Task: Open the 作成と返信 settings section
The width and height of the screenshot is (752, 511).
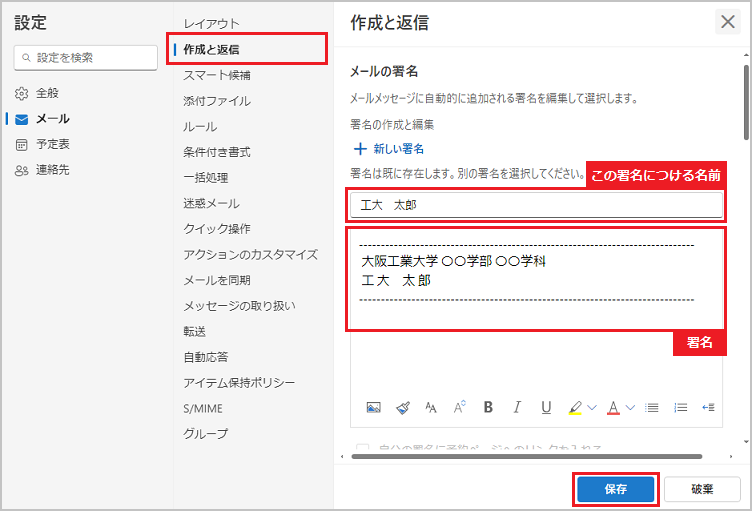Action: point(211,49)
